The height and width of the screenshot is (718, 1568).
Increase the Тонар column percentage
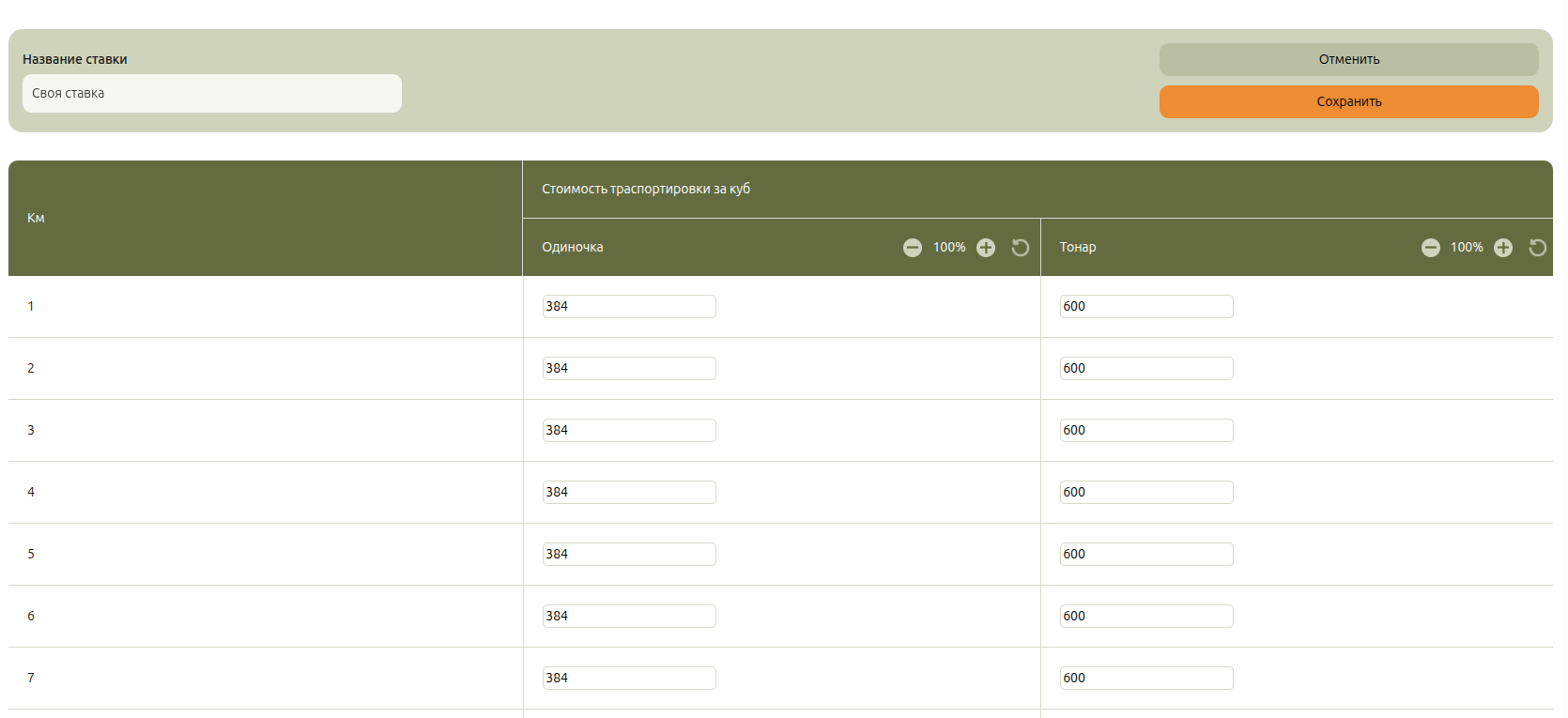[1503, 248]
